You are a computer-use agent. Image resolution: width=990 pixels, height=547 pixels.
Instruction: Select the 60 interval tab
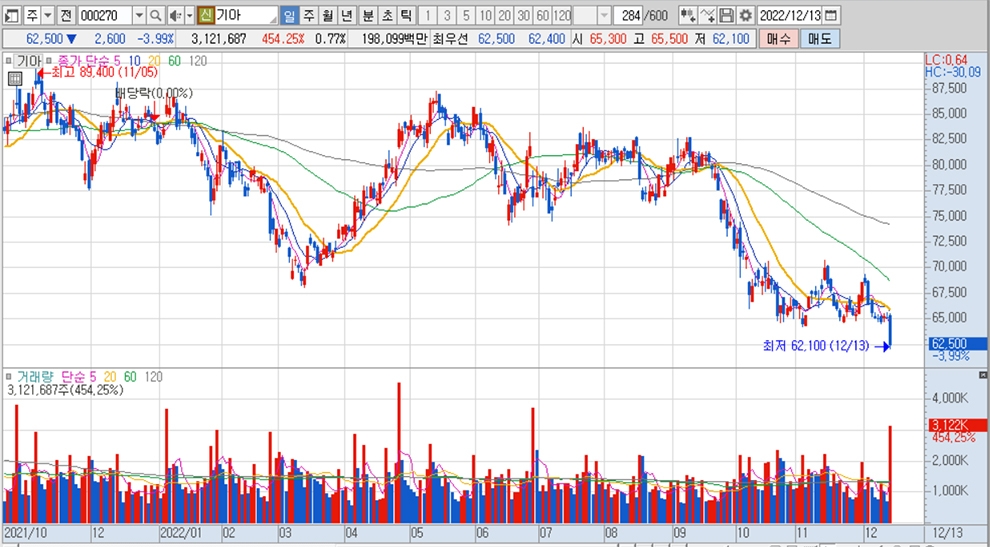[542, 16]
